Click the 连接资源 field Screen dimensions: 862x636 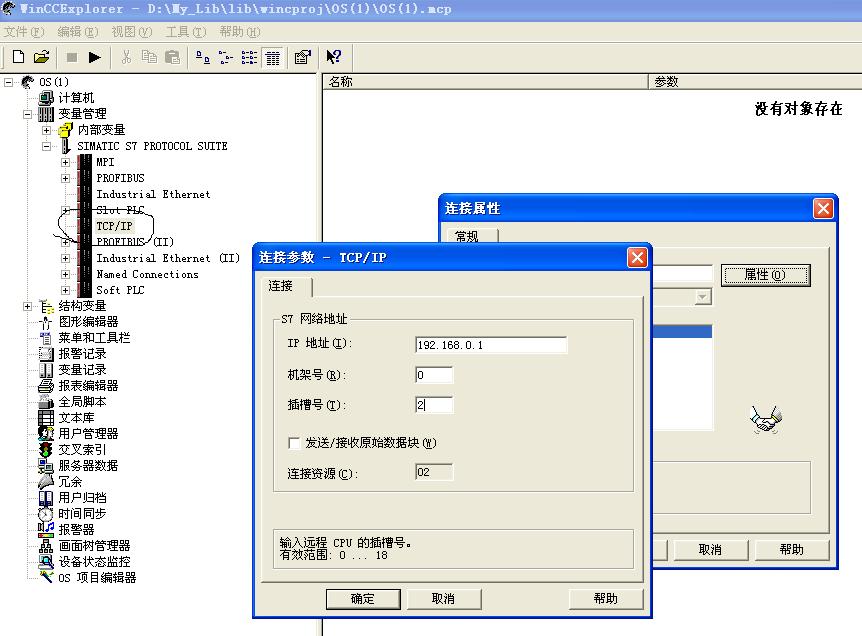click(x=434, y=472)
